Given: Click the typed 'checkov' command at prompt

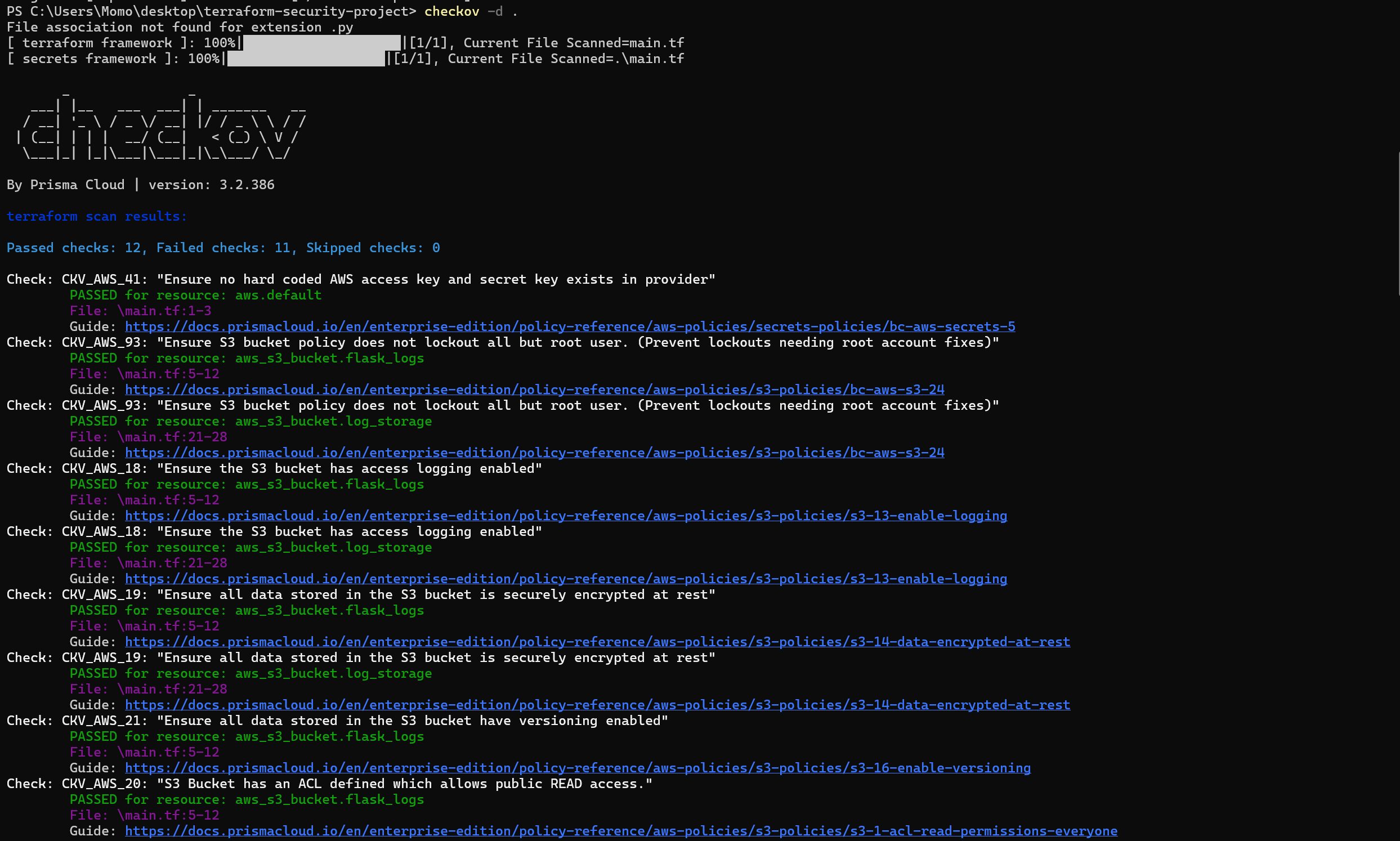Looking at the screenshot, I should [451, 11].
